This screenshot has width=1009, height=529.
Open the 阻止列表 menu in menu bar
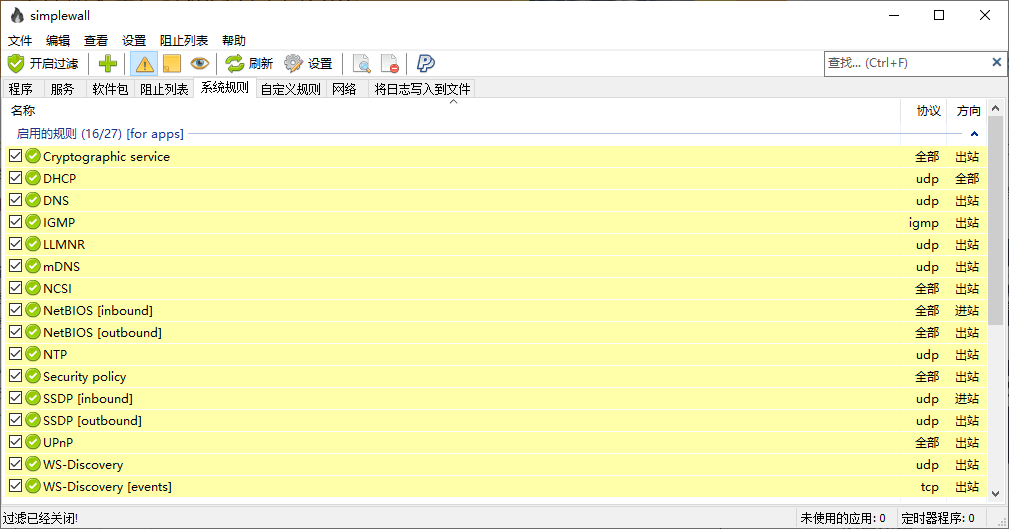click(x=184, y=40)
